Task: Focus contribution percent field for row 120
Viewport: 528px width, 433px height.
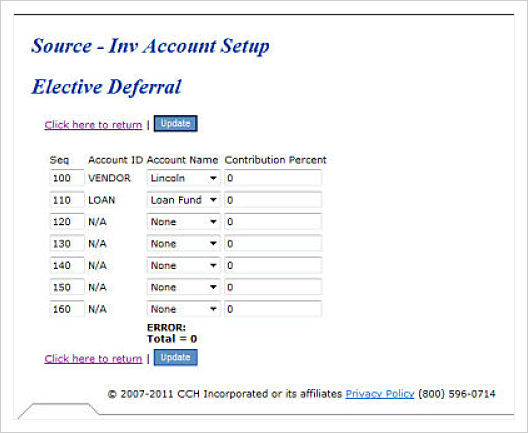Action: point(273,222)
